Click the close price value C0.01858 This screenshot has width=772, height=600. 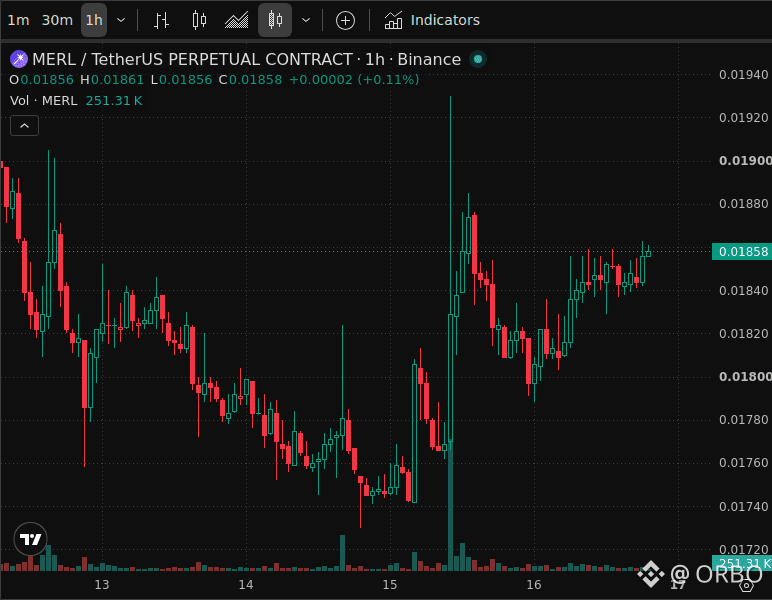tap(250, 80)
